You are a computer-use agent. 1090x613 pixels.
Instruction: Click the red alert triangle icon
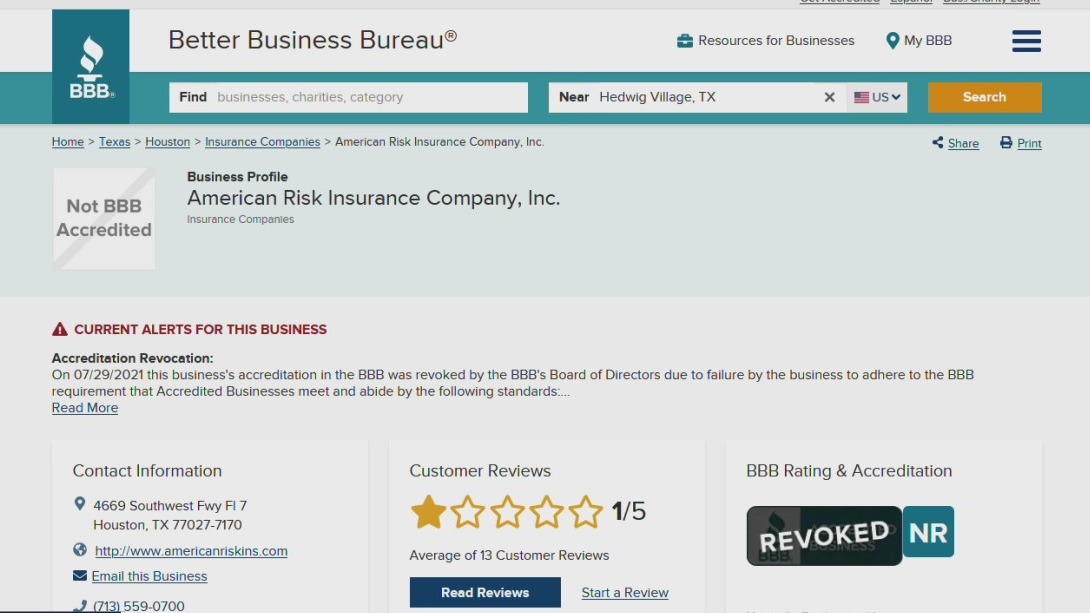pos(58,328)
